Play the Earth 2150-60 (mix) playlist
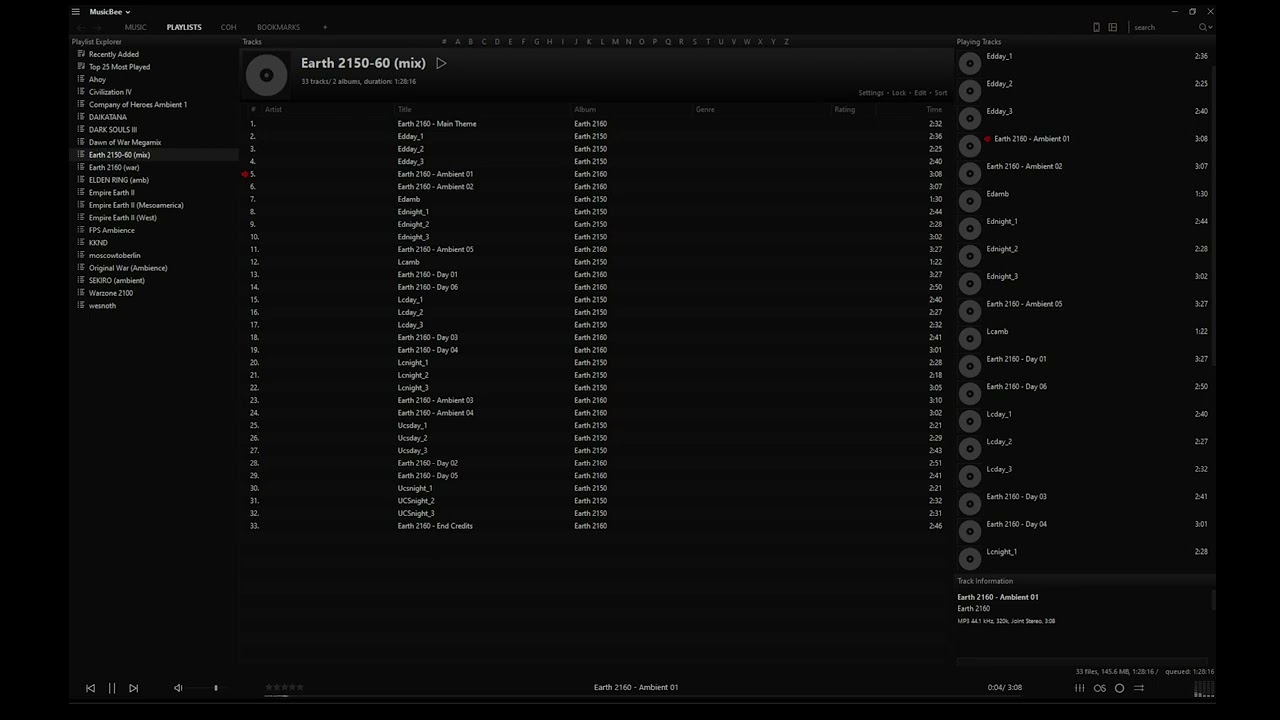This screenshot has height=720, width=1280. coord(441,63)
